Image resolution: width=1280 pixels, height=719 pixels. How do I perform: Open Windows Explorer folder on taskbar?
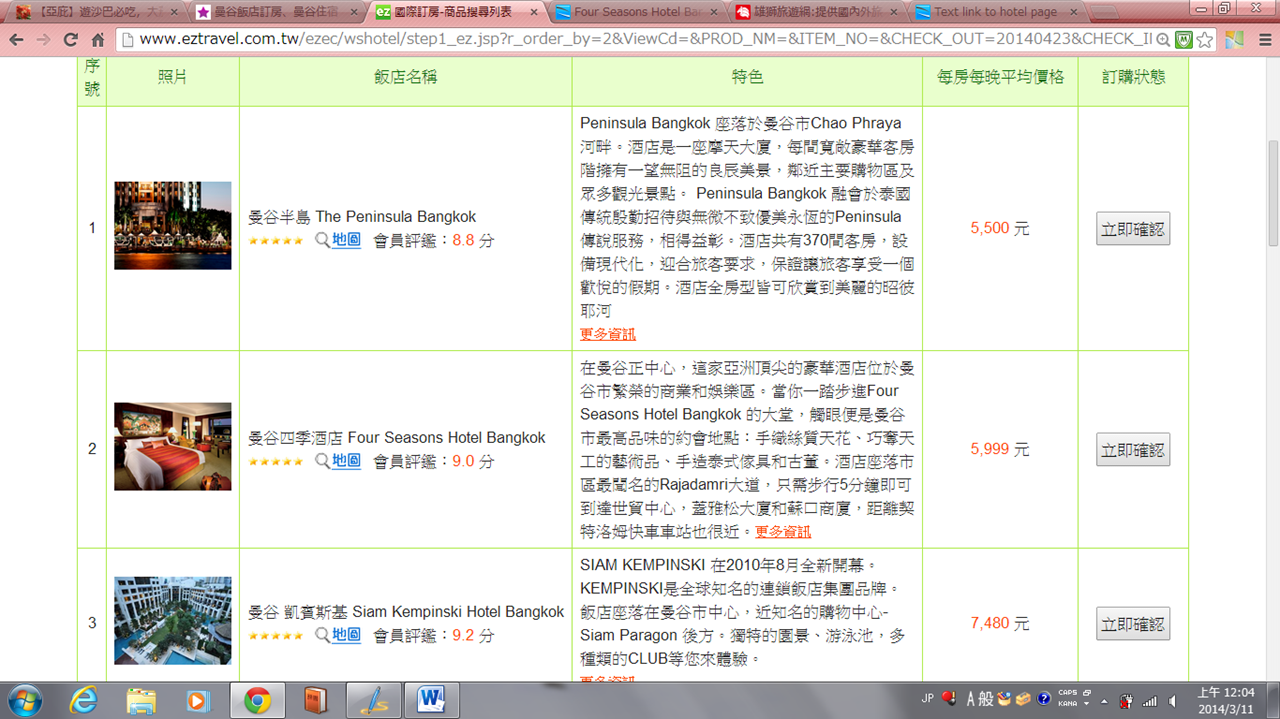tap(141, 701)
